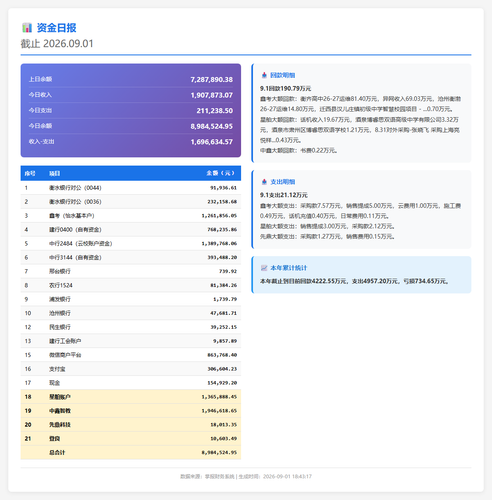This screenshot has width=492, height=500.
Task: Select the value 211,238.50
Action: [215, 111]
